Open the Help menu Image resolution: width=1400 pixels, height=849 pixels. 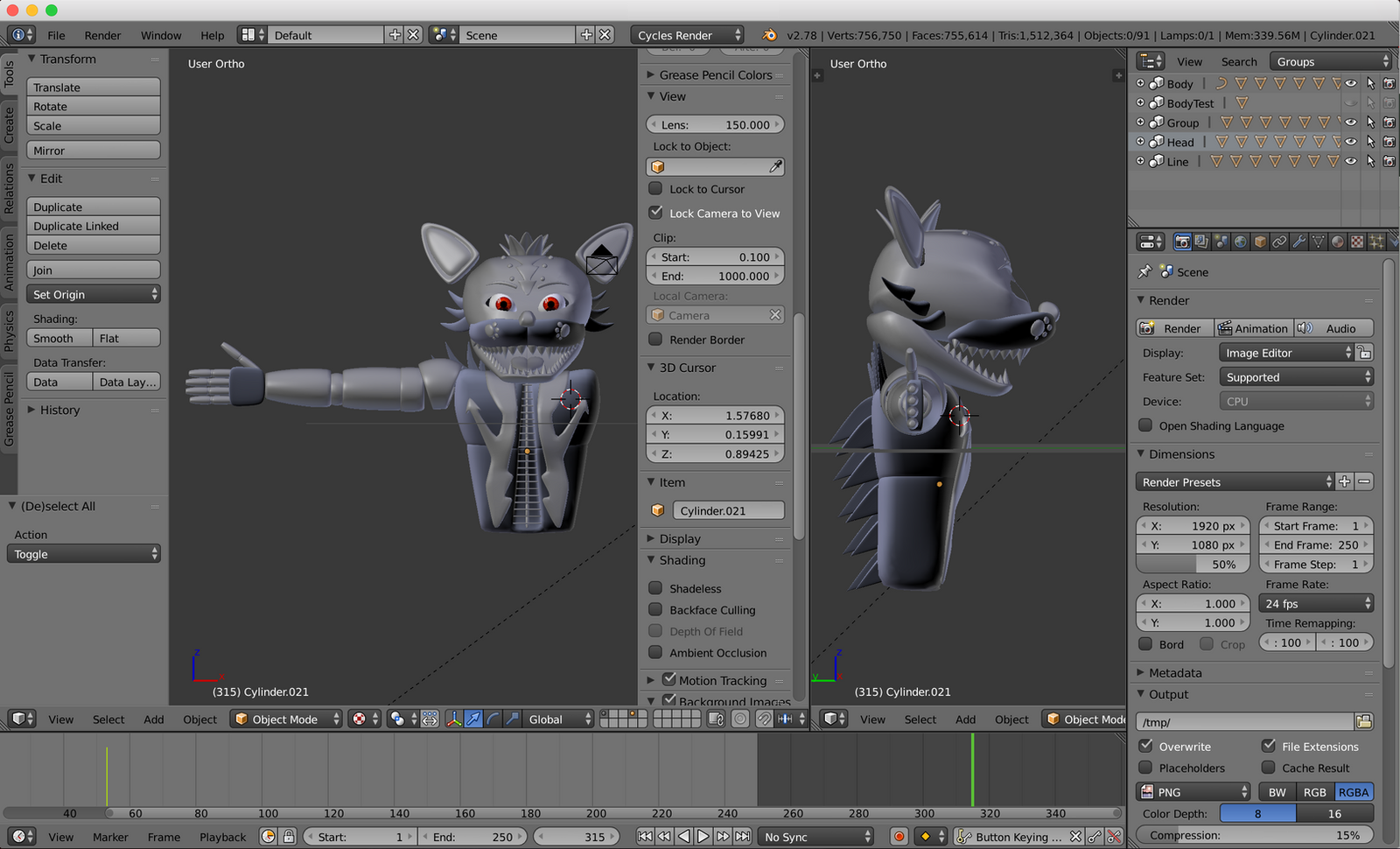[212, 35]
